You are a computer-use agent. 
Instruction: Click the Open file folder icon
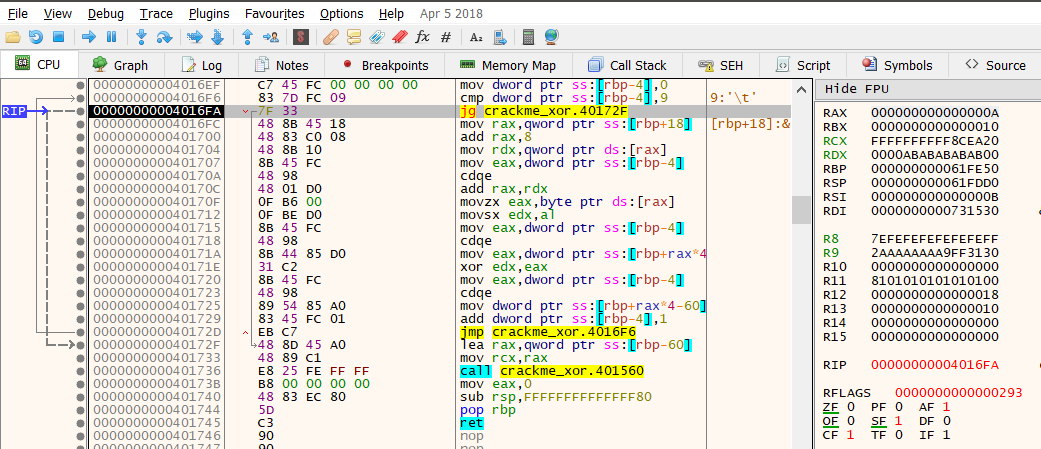point(13,37)
